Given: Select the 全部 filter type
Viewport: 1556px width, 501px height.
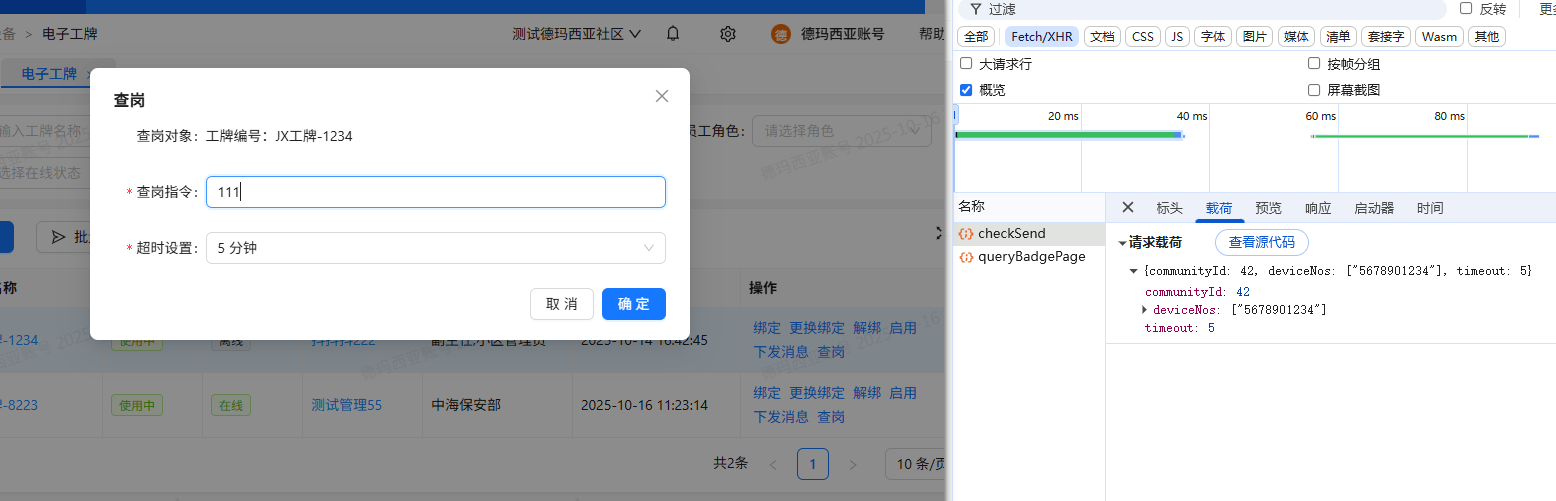Looking at the screenshot, I should click(x=977, y=37).
